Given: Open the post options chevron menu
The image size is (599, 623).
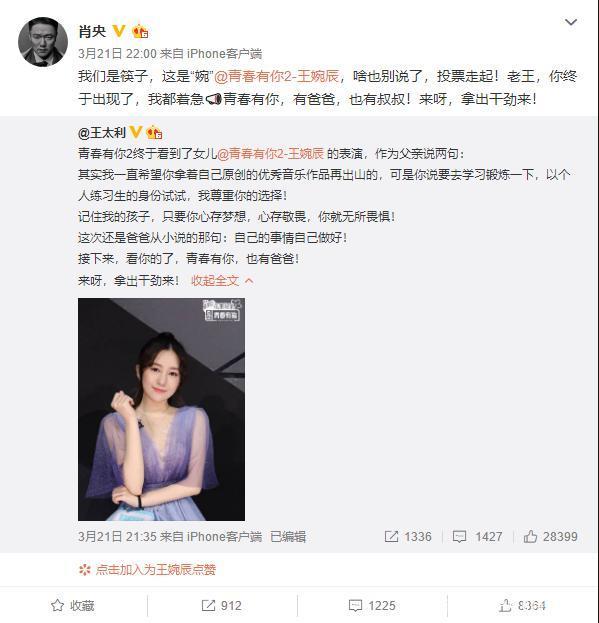Looking at the screenshot, I should click(x=571, y=22).
